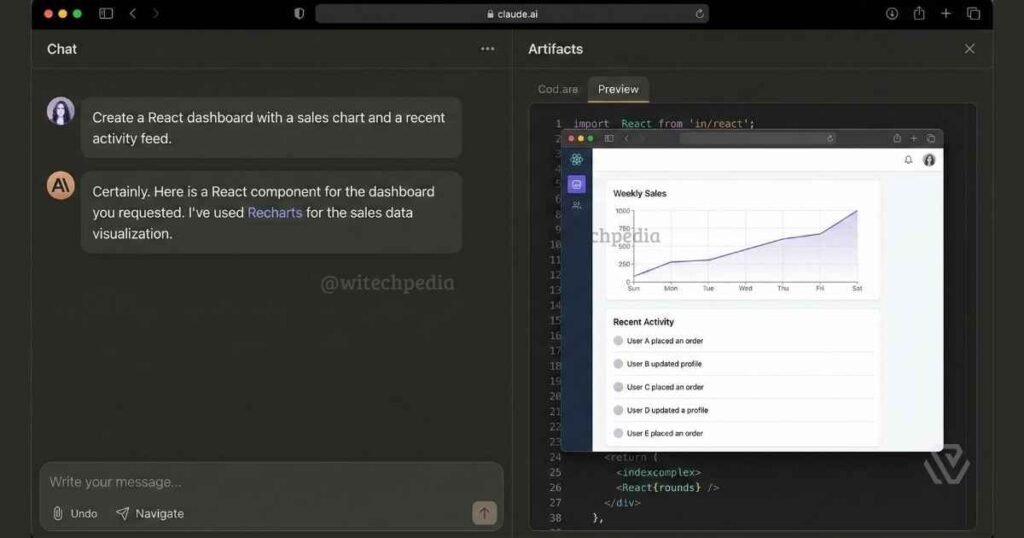Choose the Undo button below the message box

(84, 514)
